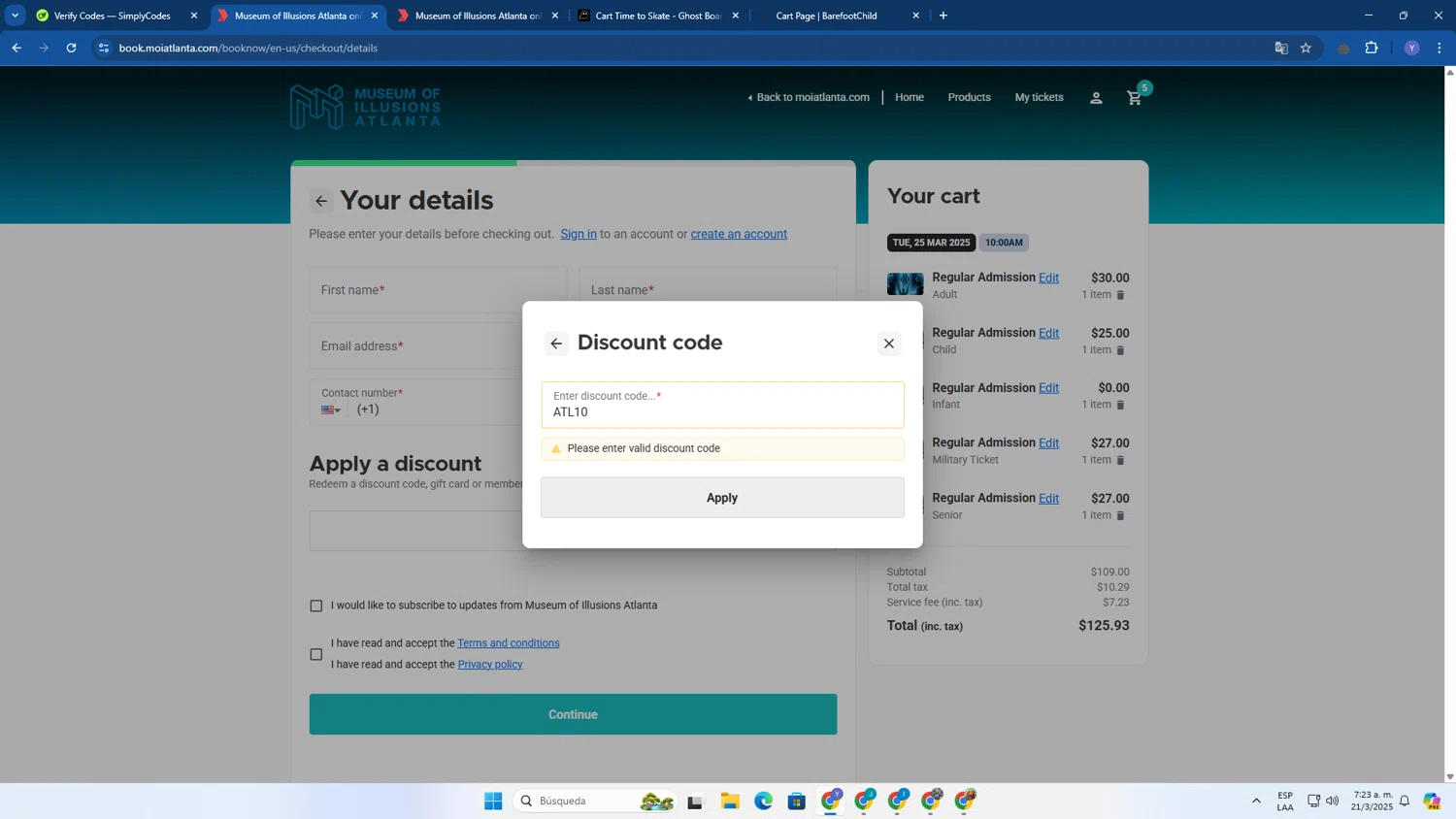Remove the Child ticket with trash icon
The height and width of the screenshot is (819, 1456).
point(1120,350)
